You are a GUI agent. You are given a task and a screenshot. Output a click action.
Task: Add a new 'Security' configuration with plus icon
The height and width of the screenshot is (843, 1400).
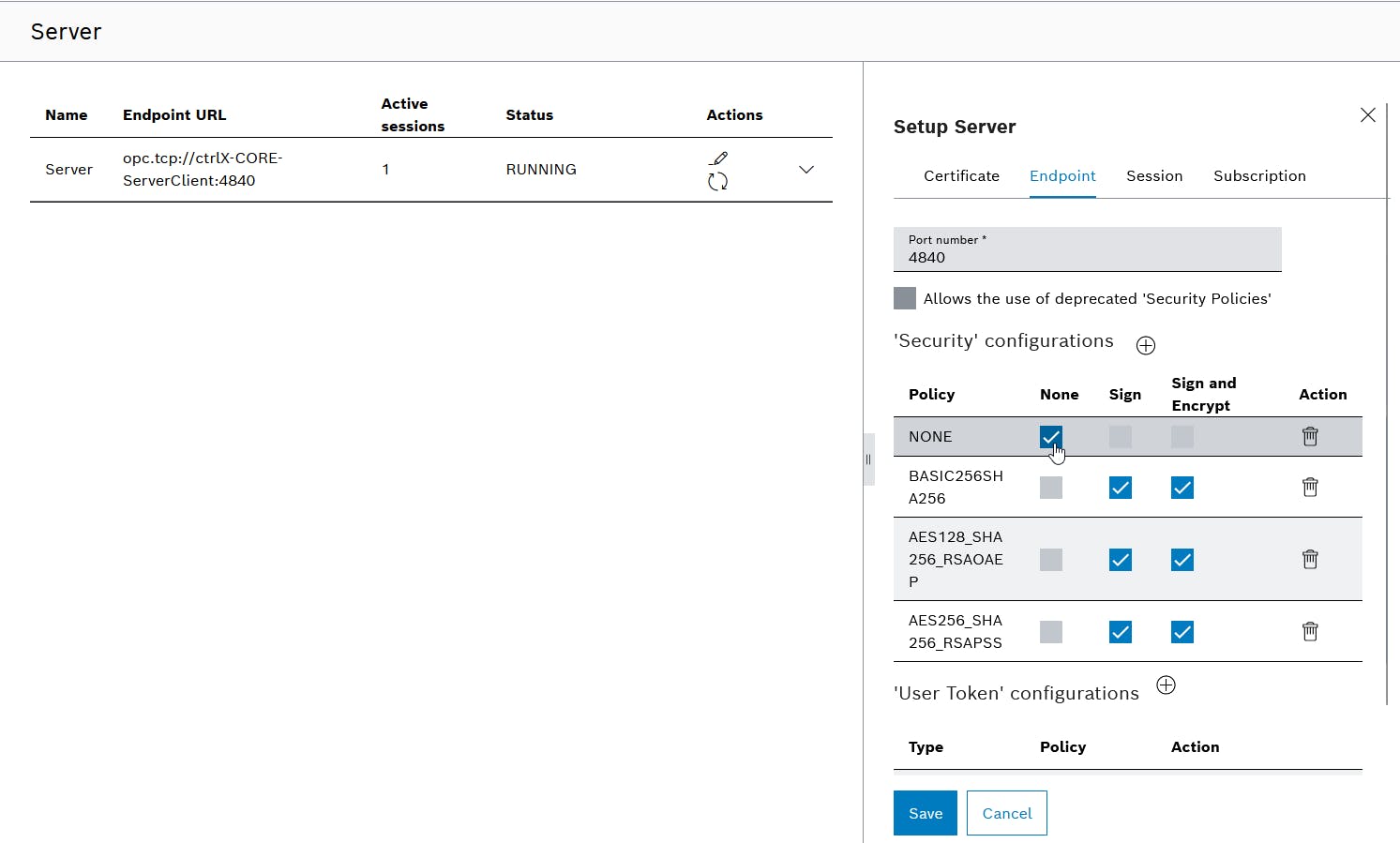point(1145,346)
